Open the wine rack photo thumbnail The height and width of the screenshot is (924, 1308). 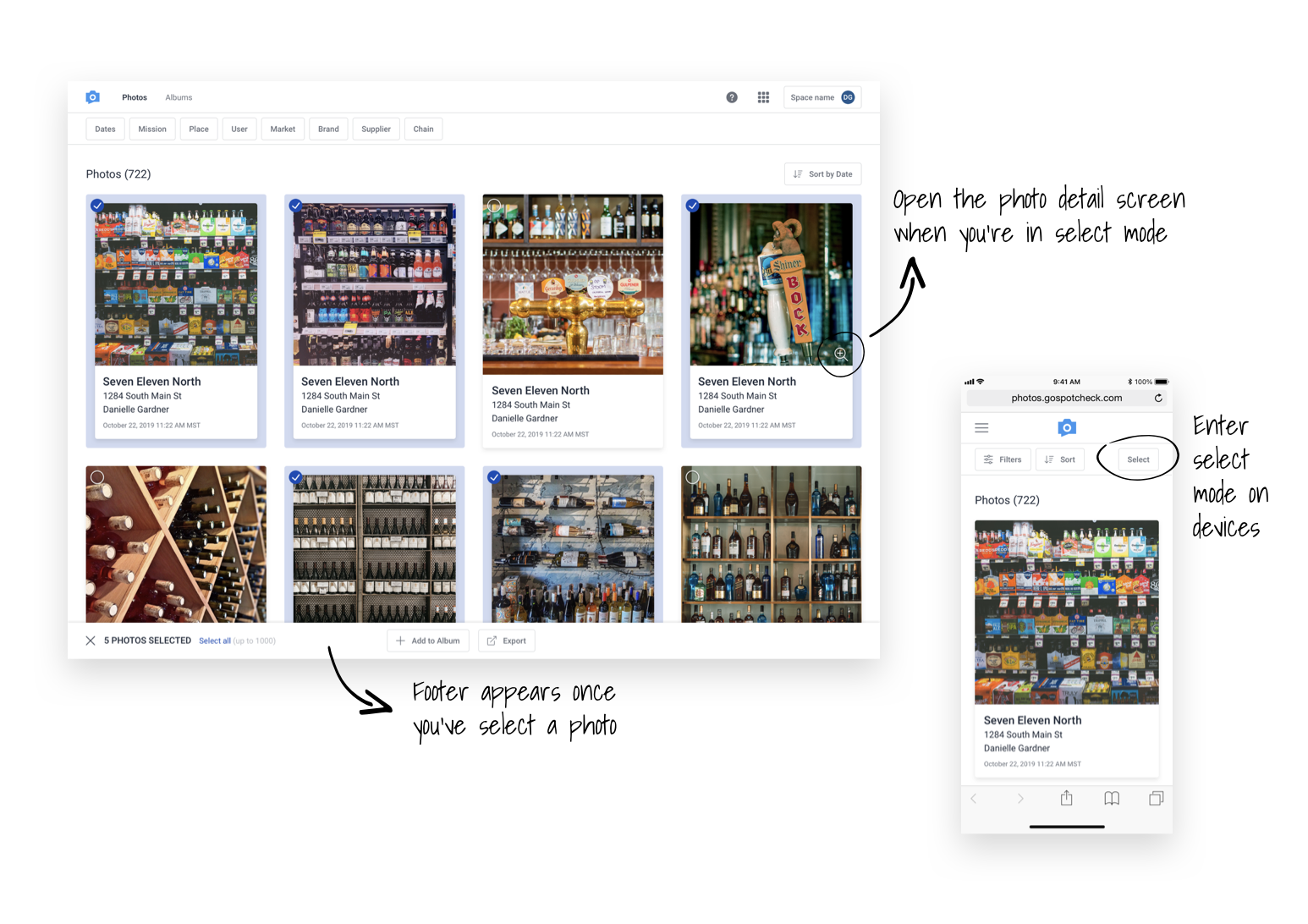tap(176, 544)
